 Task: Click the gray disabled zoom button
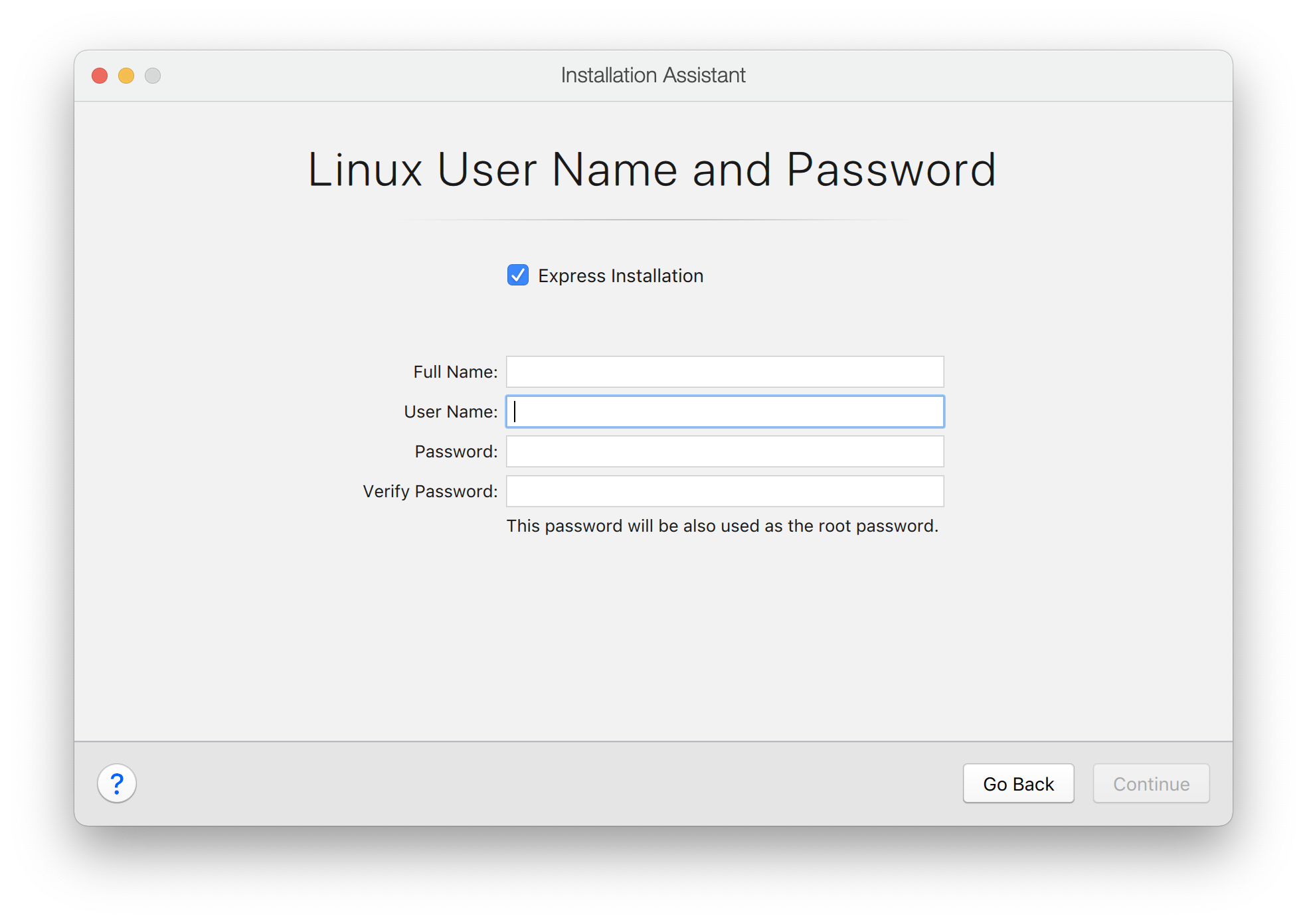pos(153,76)
